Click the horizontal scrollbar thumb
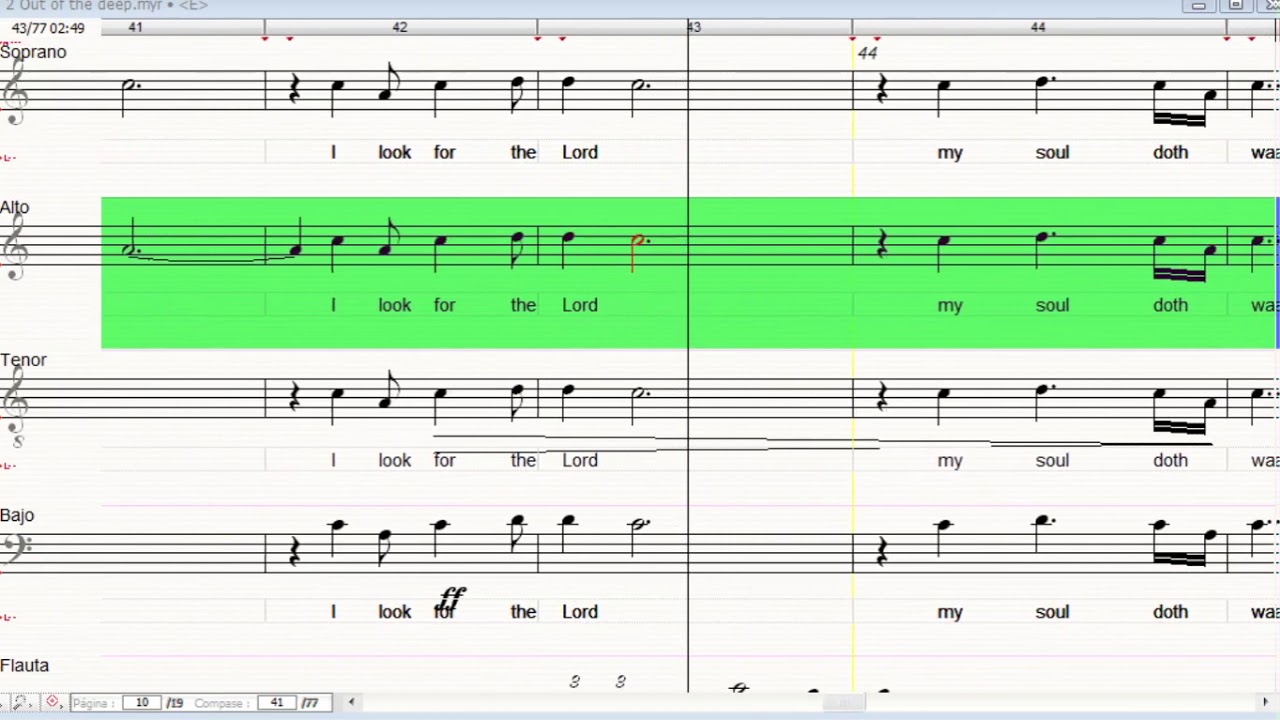The width and height of the screenshot is (1280, 720). [844, 703]
